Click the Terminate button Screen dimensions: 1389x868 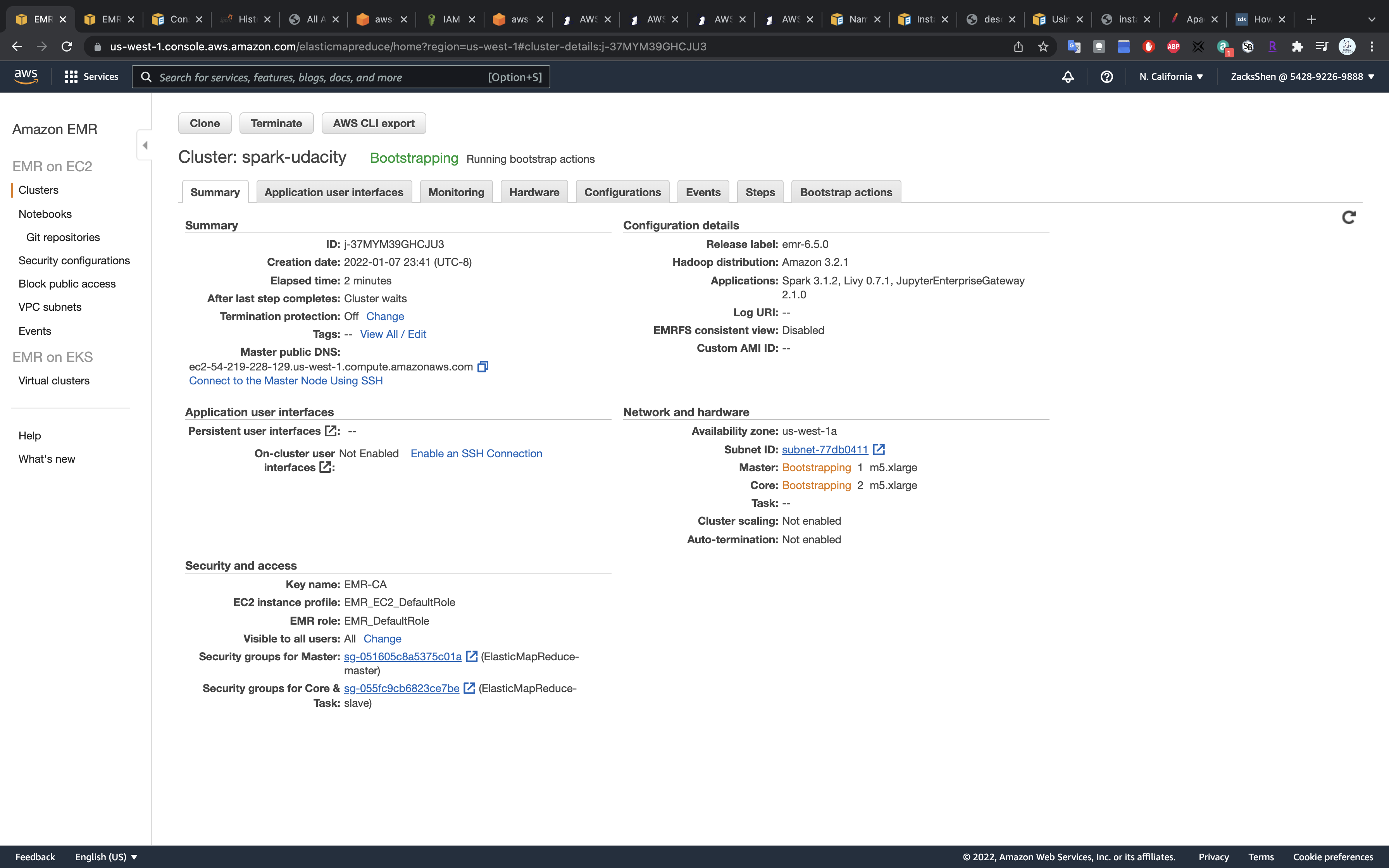[x=276, y=124]
